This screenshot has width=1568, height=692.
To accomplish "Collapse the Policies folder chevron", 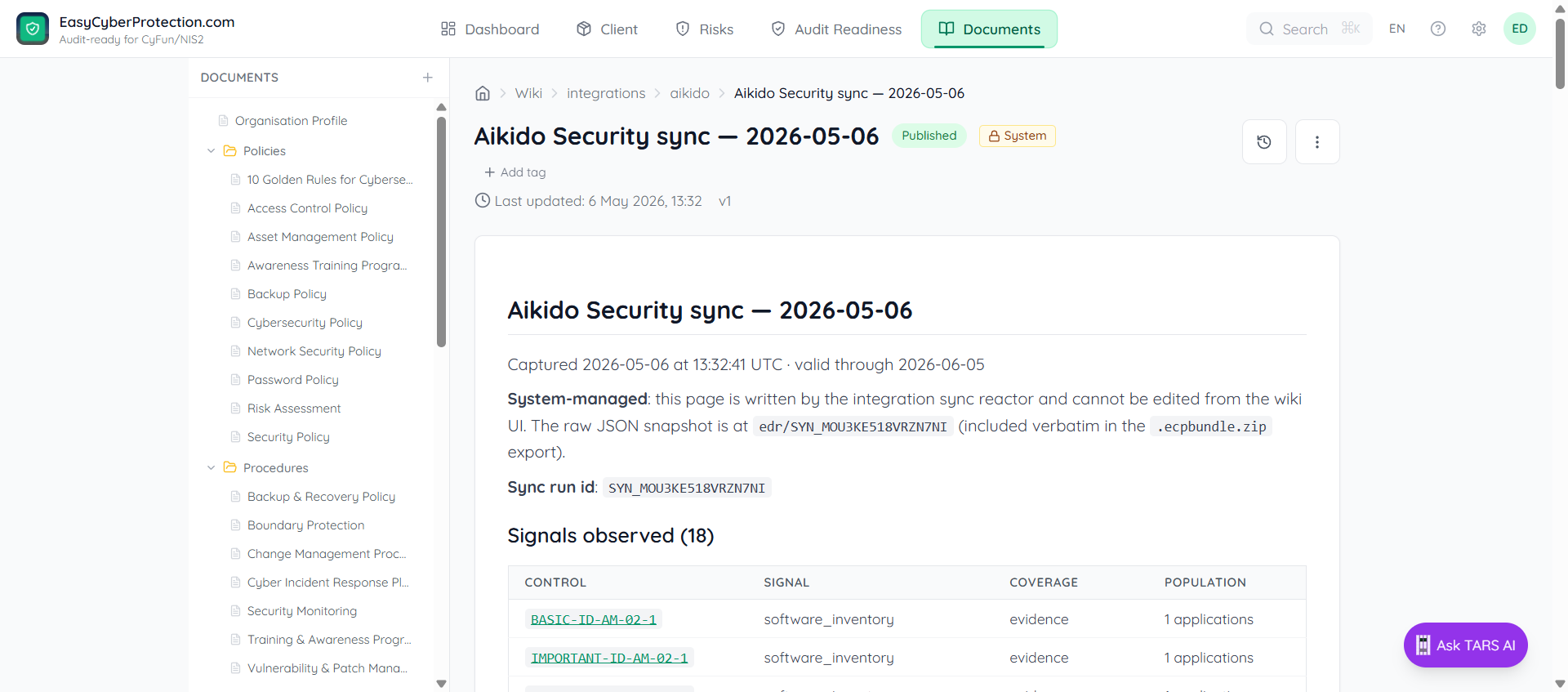I will tap(212, 151).
